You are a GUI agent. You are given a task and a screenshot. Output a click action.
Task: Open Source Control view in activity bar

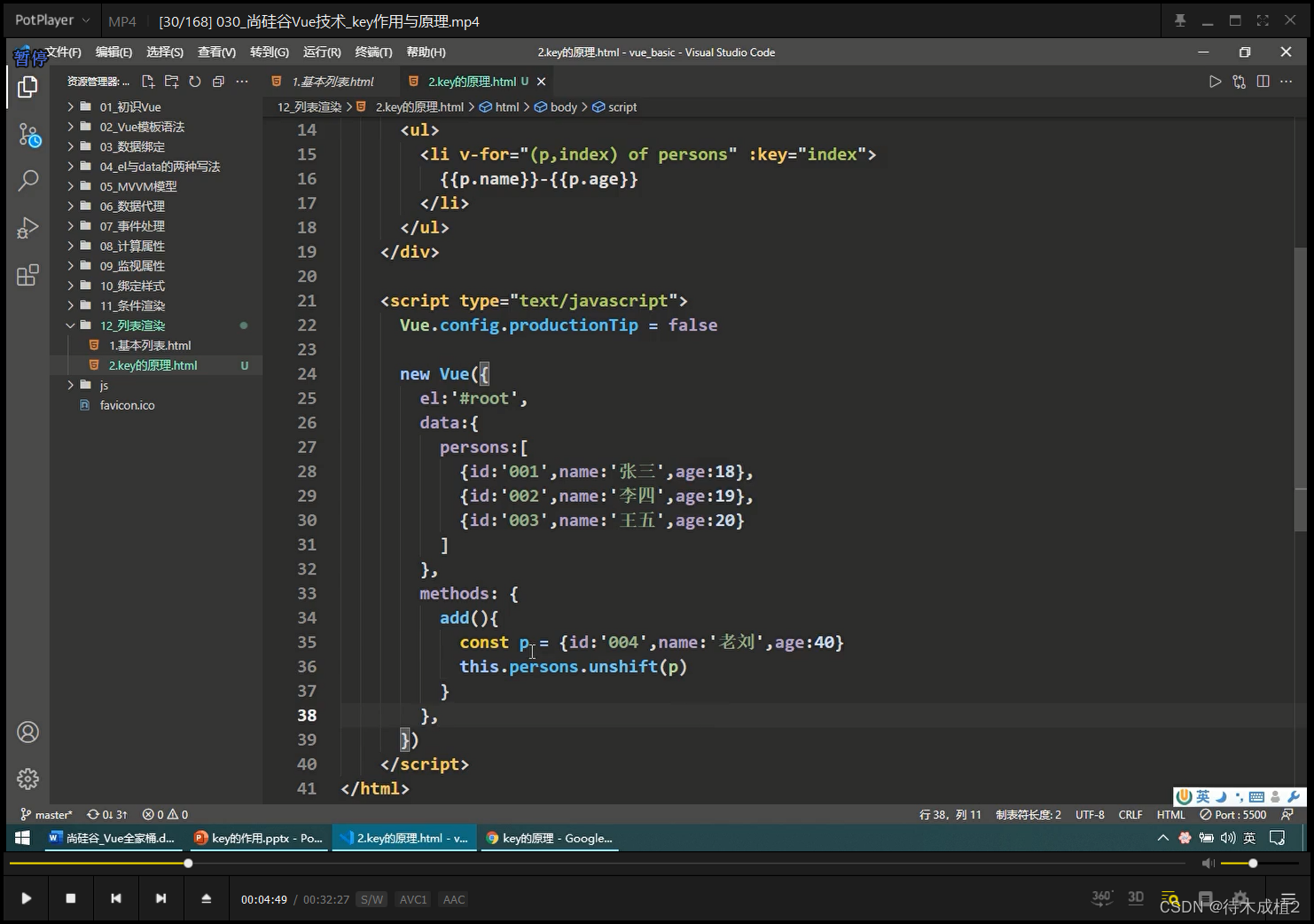click(28, 135)
